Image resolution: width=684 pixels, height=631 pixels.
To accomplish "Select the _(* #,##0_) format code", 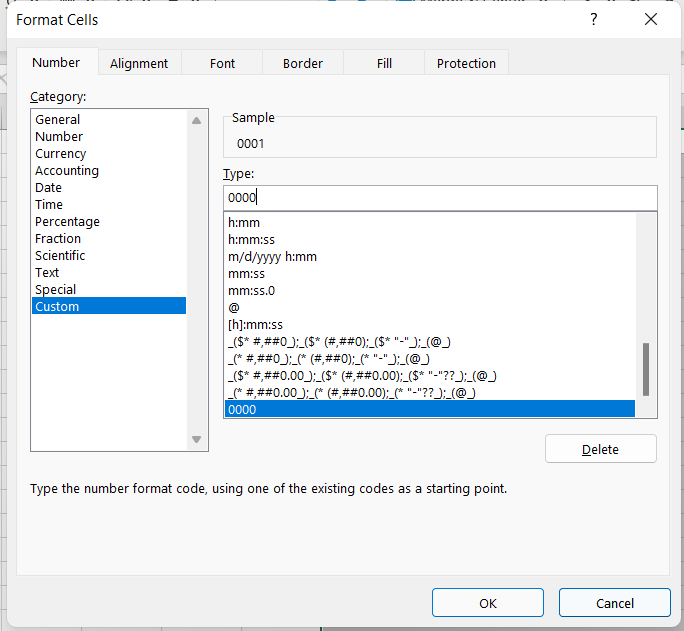I will click(x=430, y=358).
